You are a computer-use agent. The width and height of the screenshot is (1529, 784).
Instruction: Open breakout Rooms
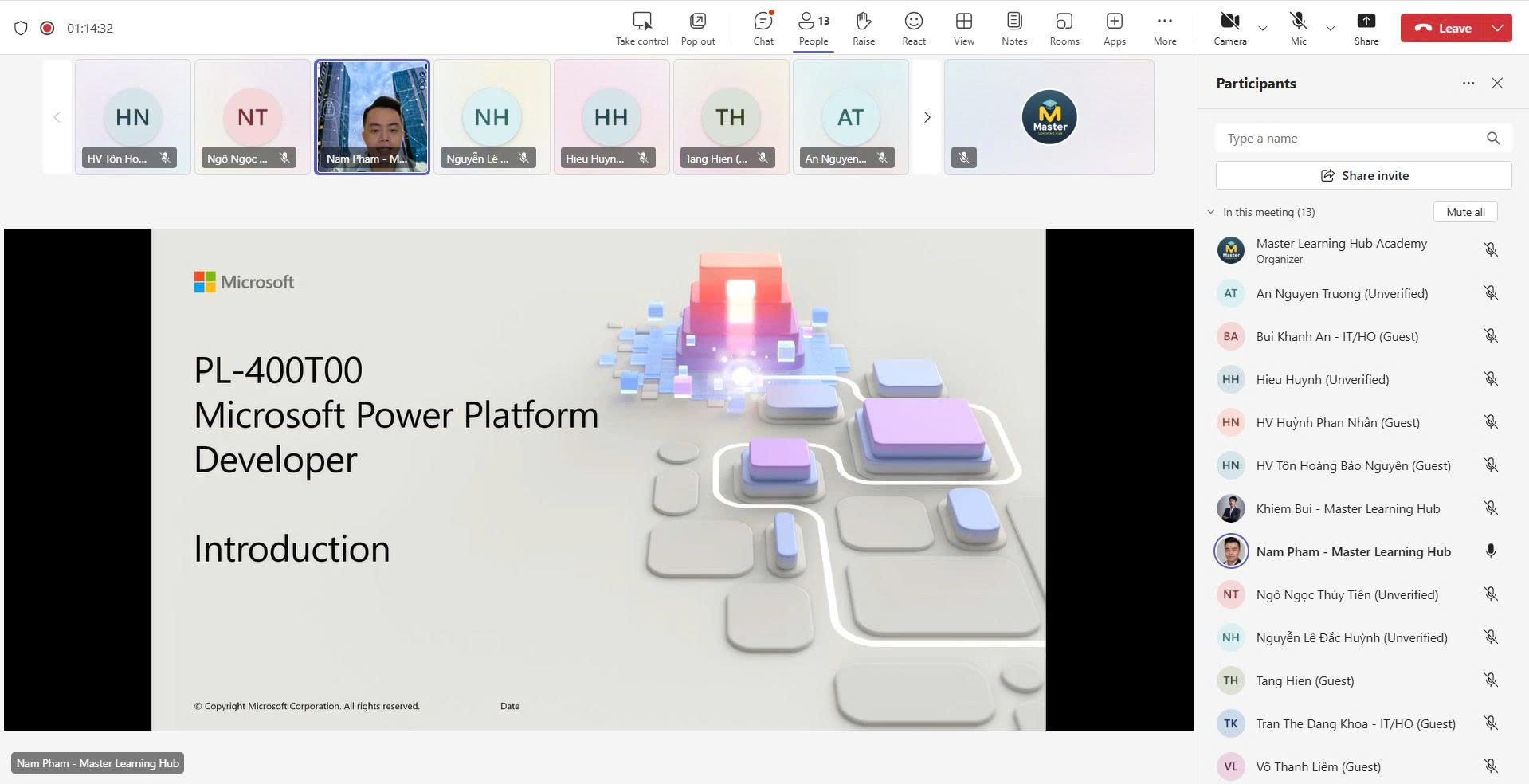1064,28
